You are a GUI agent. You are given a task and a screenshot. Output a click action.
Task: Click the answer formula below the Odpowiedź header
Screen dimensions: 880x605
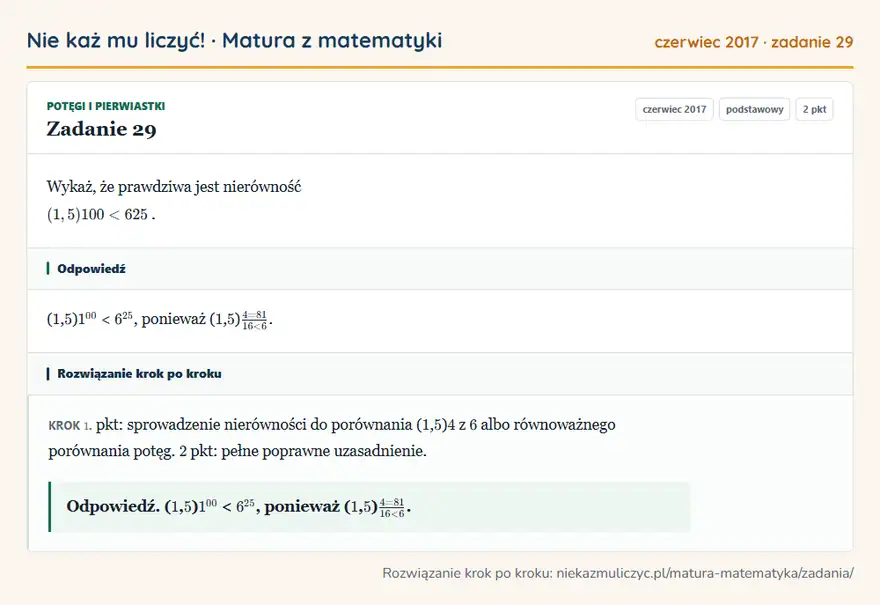(x=159, y=319)
